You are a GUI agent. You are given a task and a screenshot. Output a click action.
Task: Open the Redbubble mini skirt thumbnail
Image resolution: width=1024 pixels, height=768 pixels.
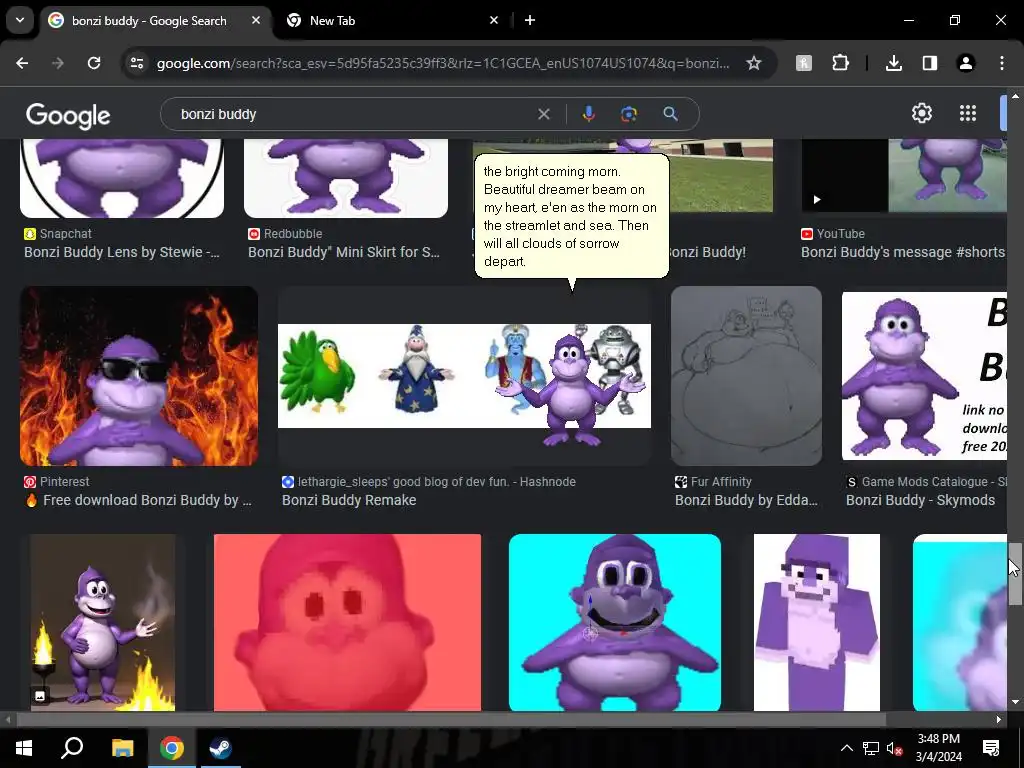(x=346, y=178)
